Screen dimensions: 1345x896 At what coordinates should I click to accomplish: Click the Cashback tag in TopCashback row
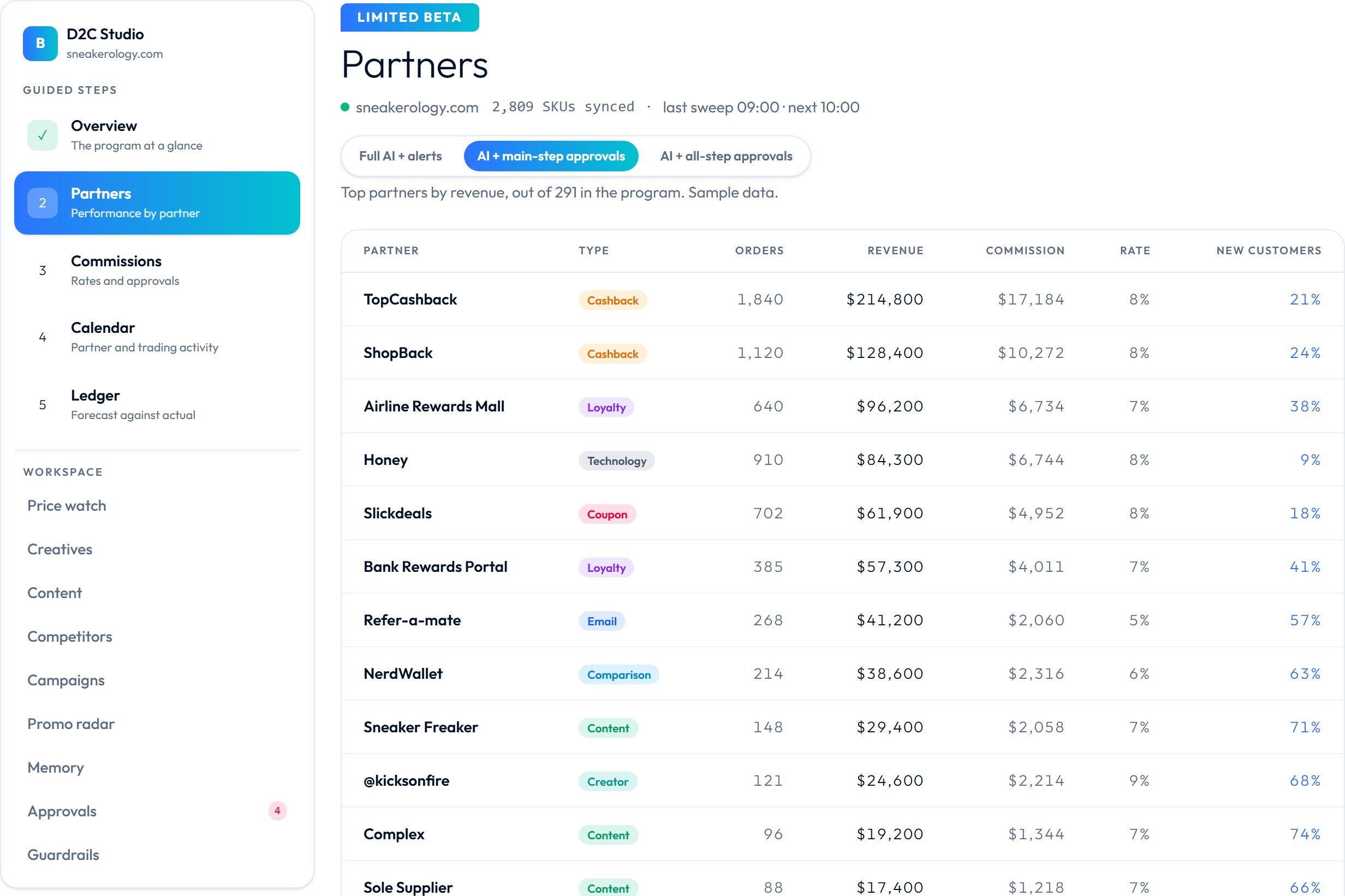[x=613, y=300]
